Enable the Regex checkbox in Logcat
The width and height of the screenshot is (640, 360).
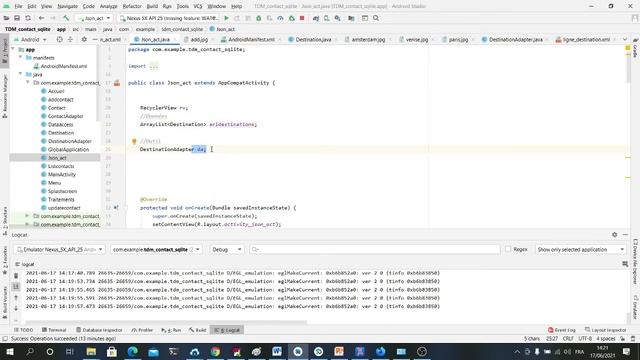(508, 249)
